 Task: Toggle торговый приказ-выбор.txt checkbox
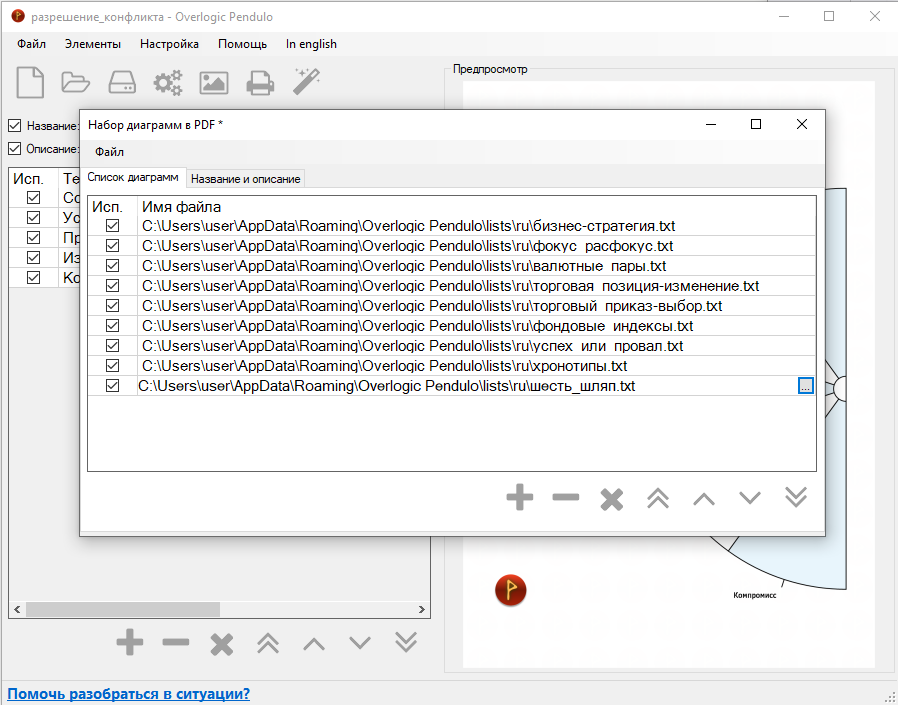coord(112,306)
